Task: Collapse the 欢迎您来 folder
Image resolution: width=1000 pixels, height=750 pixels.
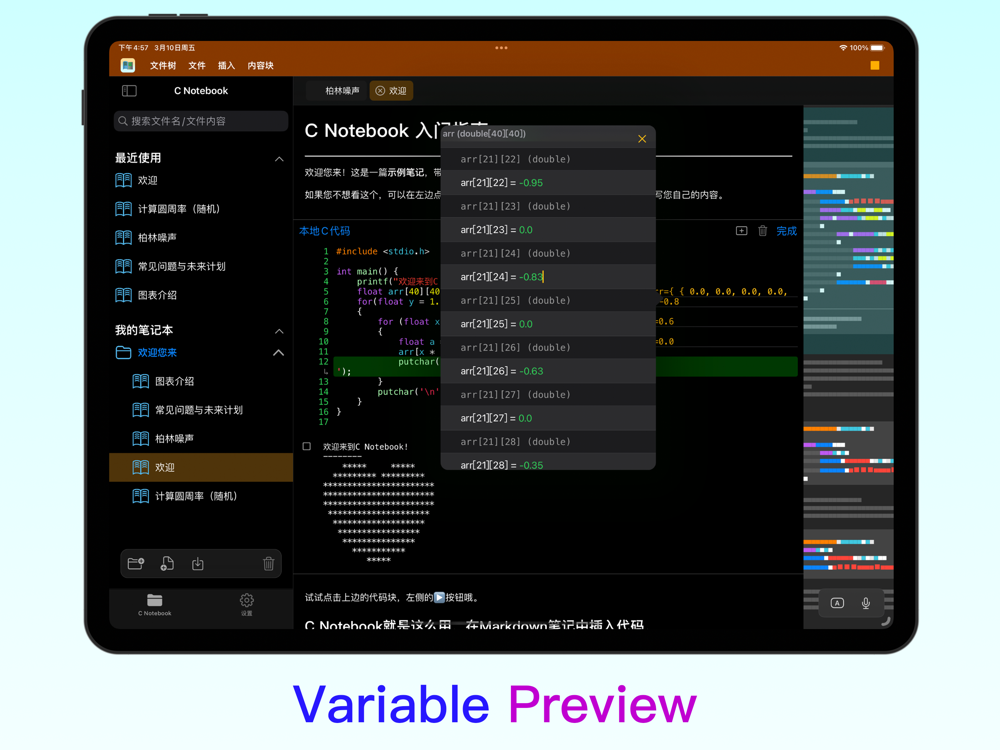Action: click(x=279, y=353)
